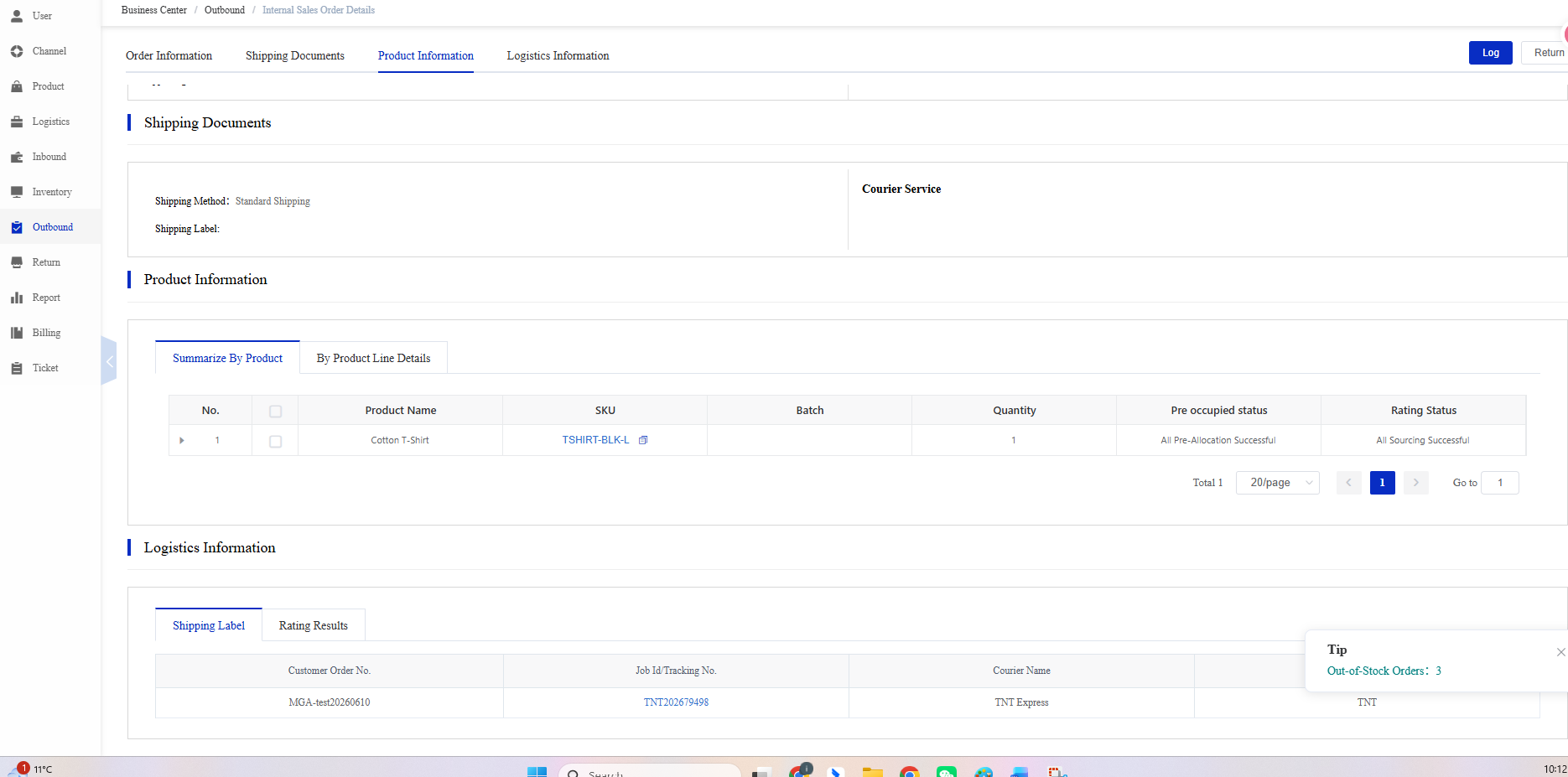Click the Log button
Image resolution: width=1568 pixels, height=777 pixels.
click(1490, 53)
